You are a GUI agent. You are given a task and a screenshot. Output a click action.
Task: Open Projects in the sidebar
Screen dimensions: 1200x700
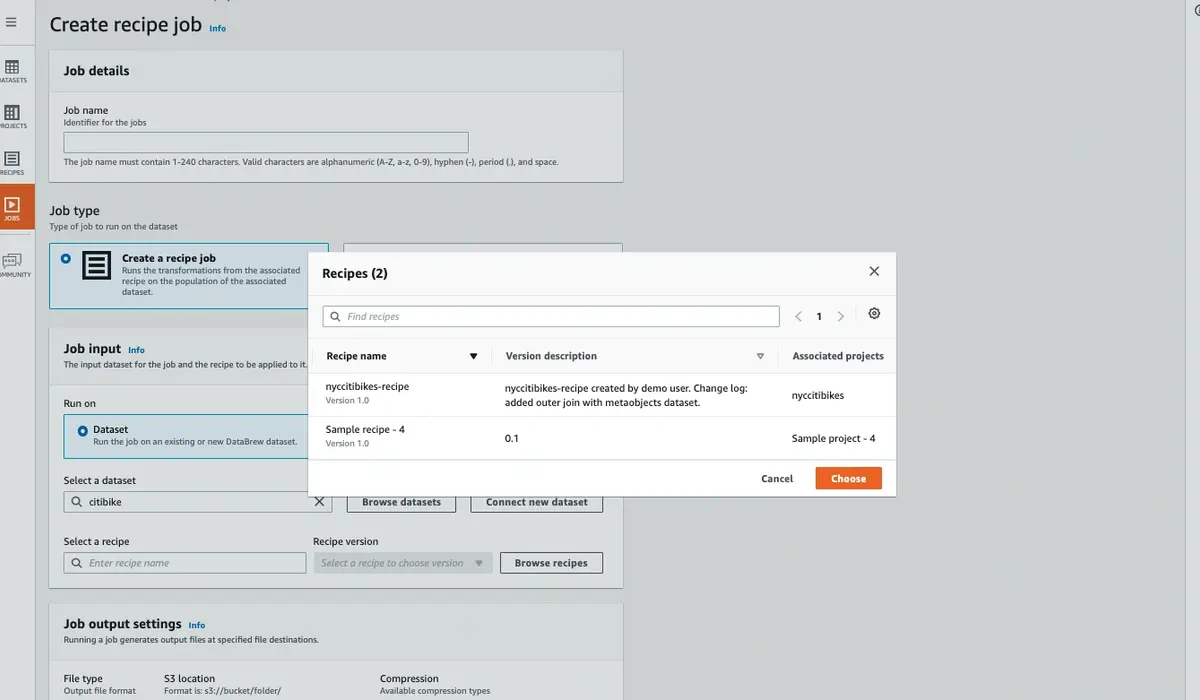(13, 117)
